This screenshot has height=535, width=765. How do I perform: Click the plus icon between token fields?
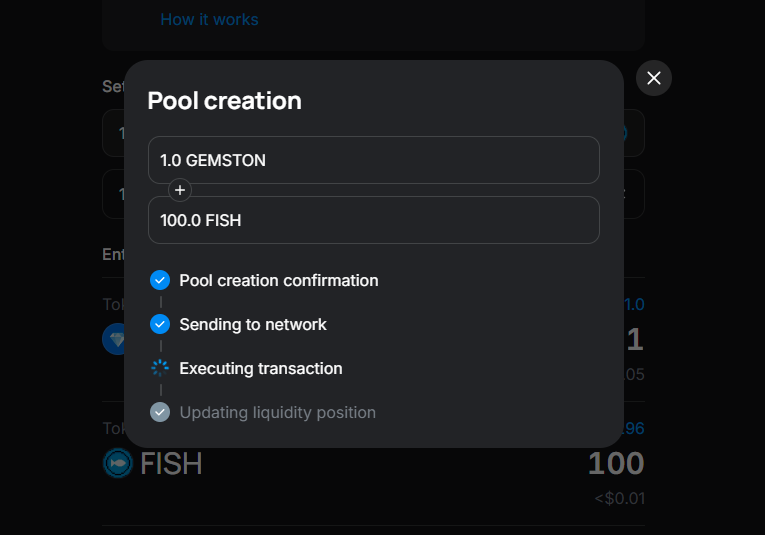pos(180,190)
